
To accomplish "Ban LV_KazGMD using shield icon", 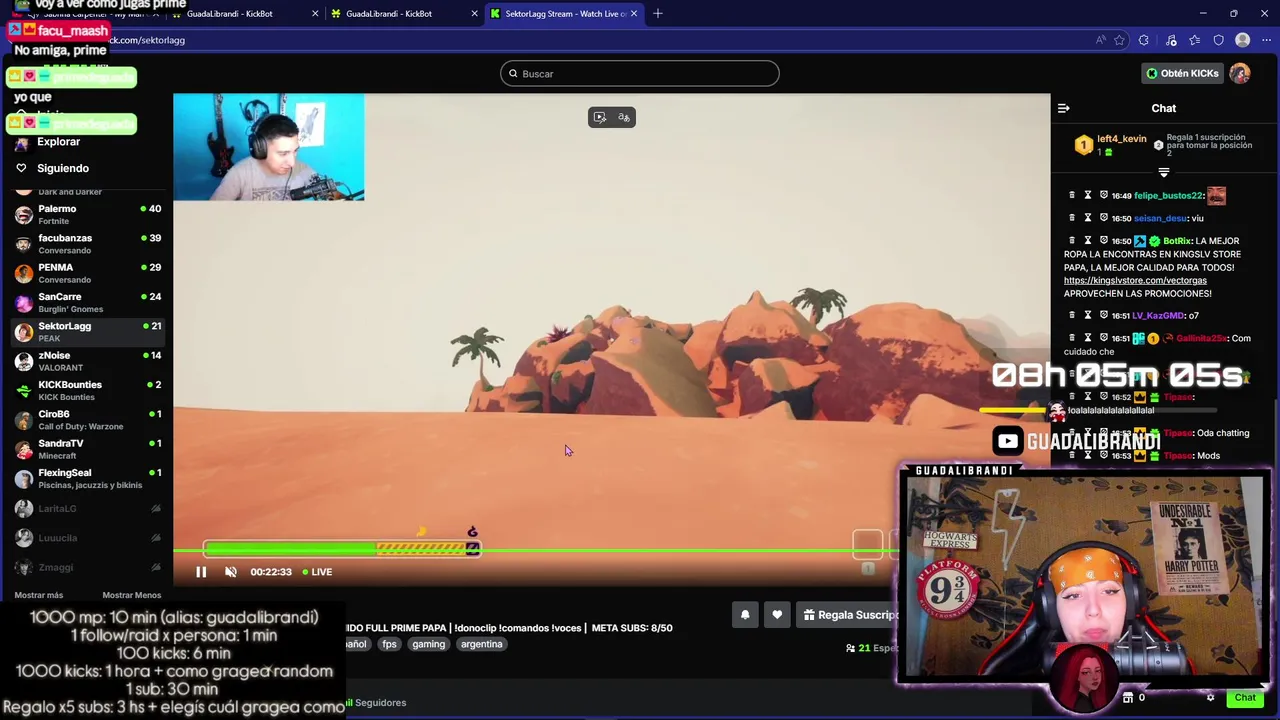I will (1104, 316).
